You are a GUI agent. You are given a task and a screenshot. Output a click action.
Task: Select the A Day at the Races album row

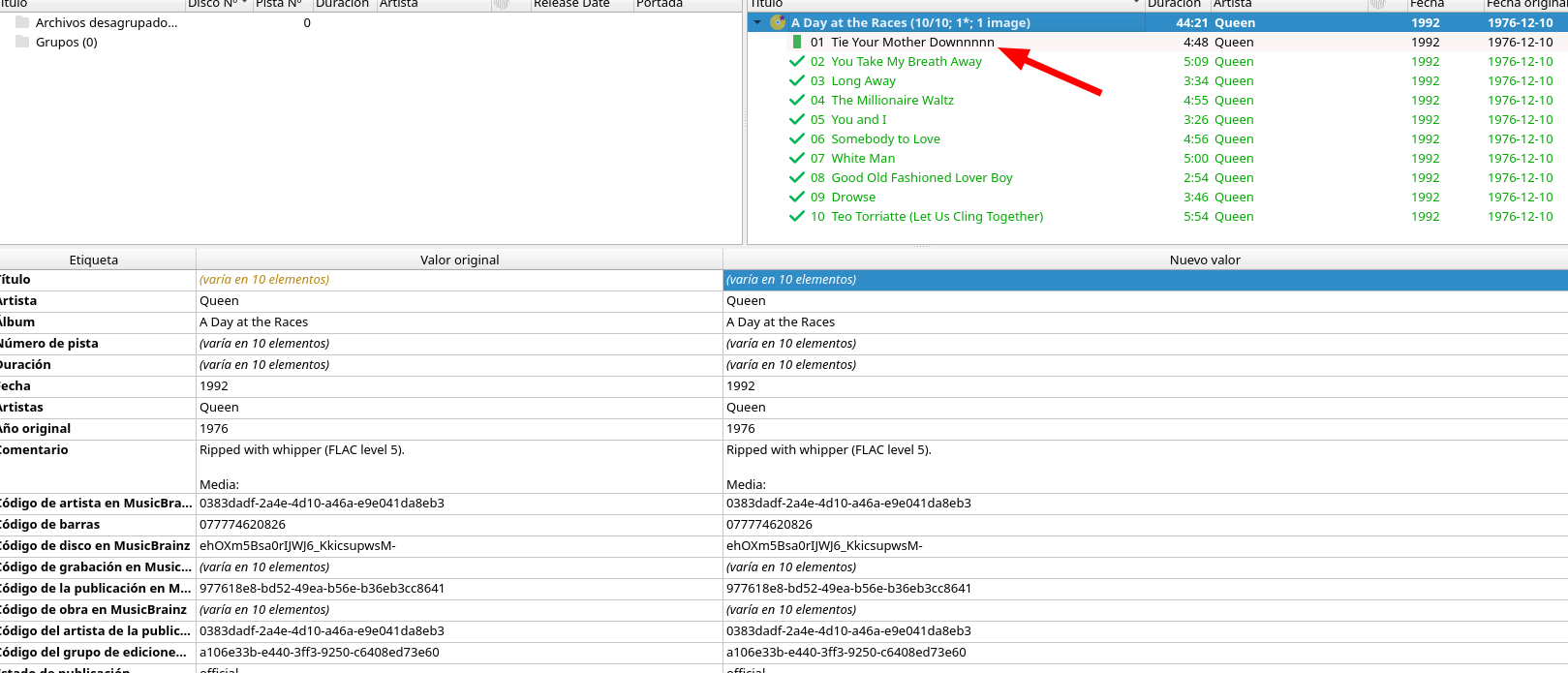coord(1157,22)
